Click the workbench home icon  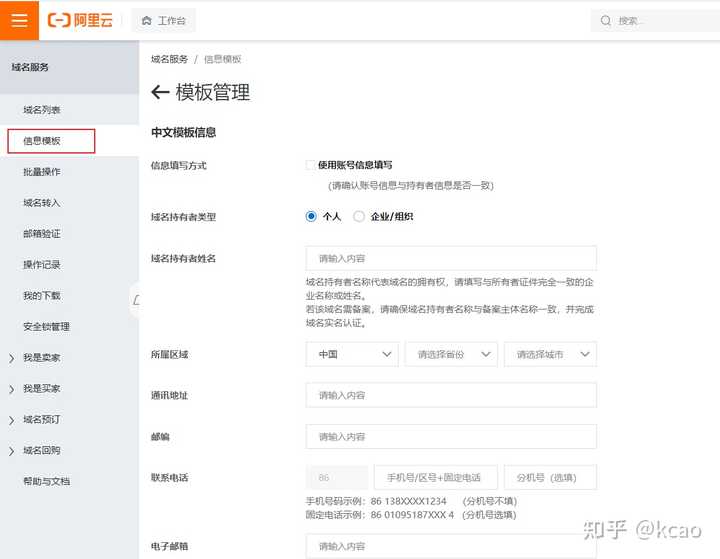click(146, 21)
